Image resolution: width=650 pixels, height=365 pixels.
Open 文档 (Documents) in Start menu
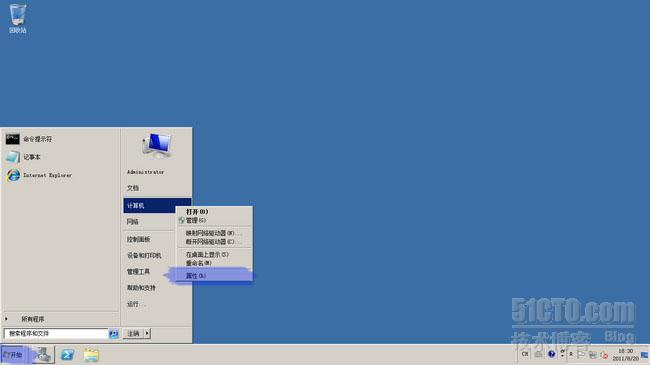coord(157,188)
